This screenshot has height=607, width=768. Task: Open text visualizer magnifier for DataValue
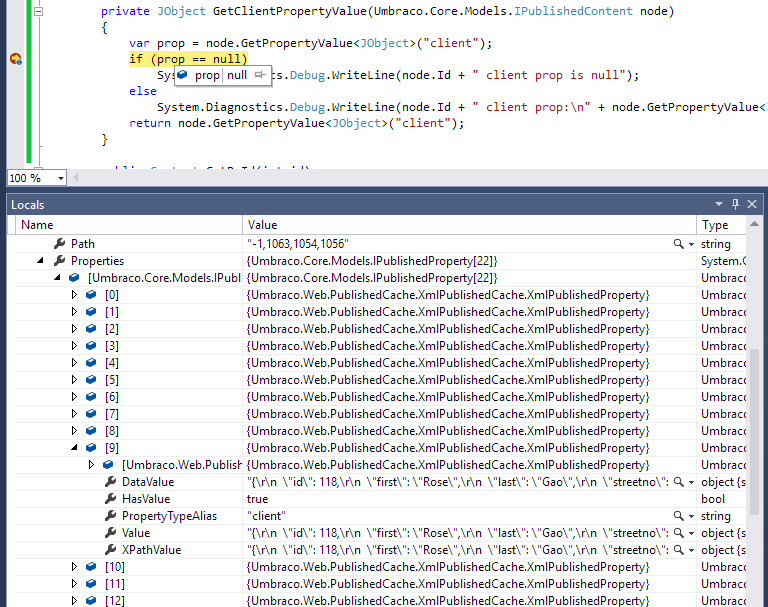pyautogui.click(x=678, y=482)
